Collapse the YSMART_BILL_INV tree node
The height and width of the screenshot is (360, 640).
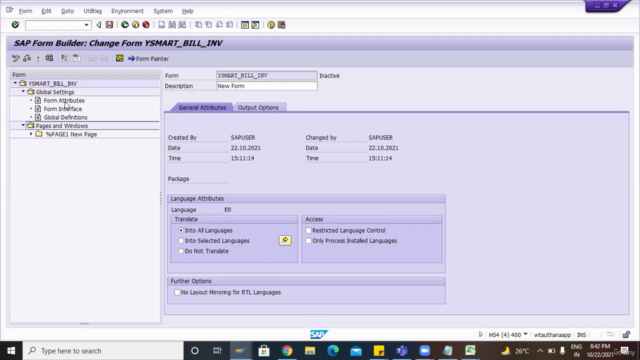tap(15, 83)
